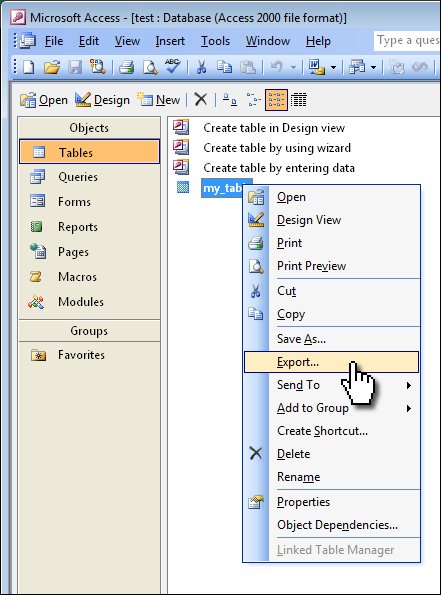This screenshot has height=595, width=441.
Task: Switch to Details view
Action: 299,100
